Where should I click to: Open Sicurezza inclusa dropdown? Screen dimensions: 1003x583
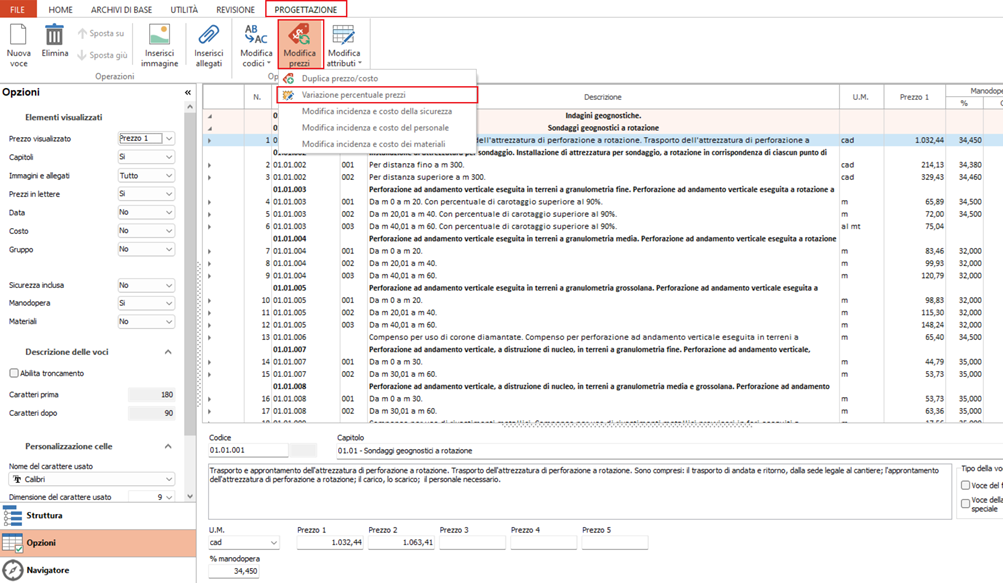[169, 285]
